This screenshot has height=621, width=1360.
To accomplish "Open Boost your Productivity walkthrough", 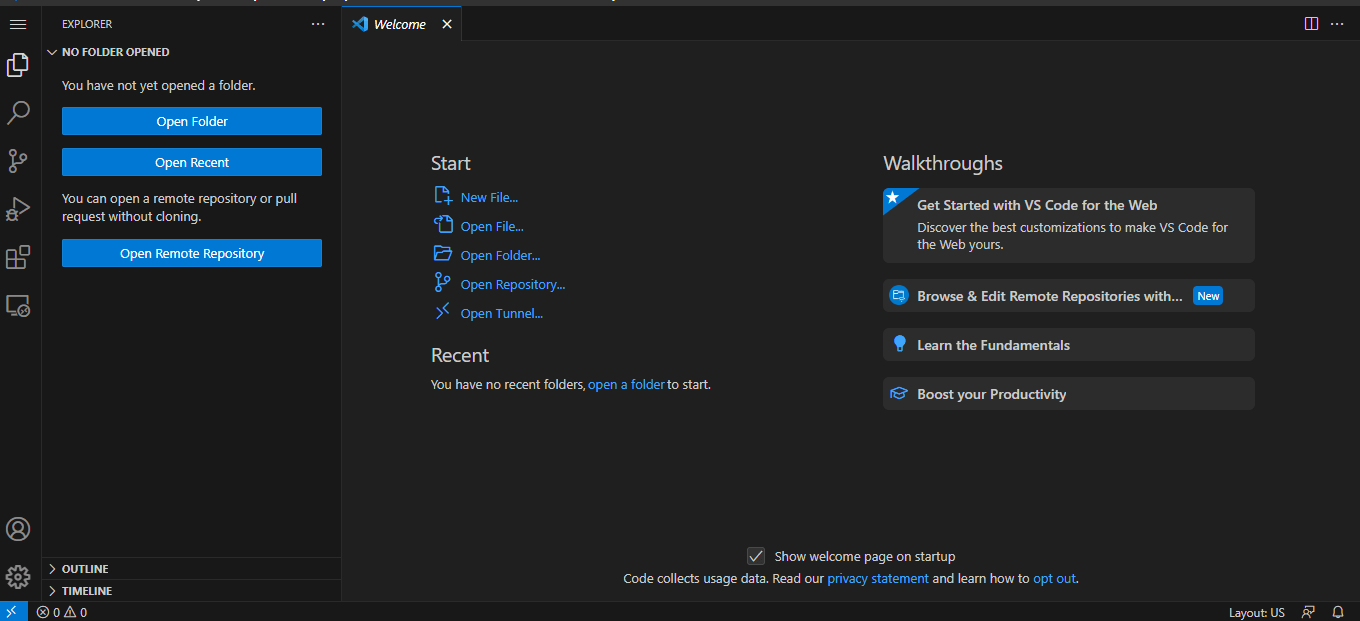I will (1068, 394).
